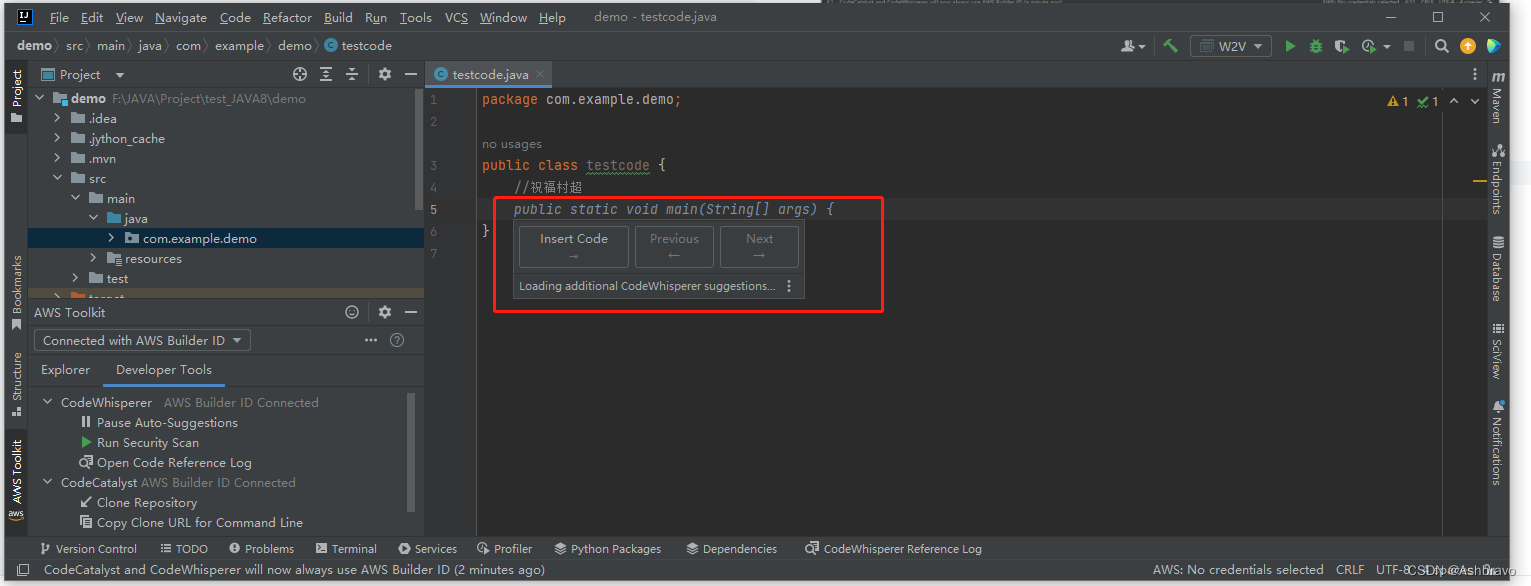
Task: Pause Auto-Suggestions in CodeWhisperer
Action: (166, 422)
